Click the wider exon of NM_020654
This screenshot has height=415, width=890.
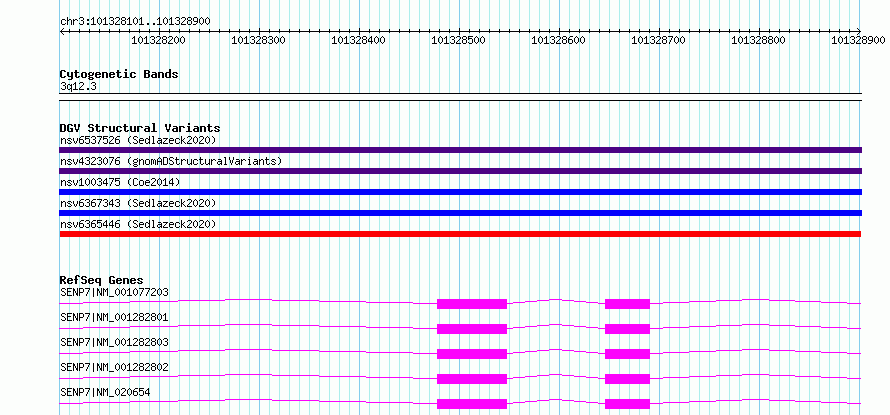point(472,404)
